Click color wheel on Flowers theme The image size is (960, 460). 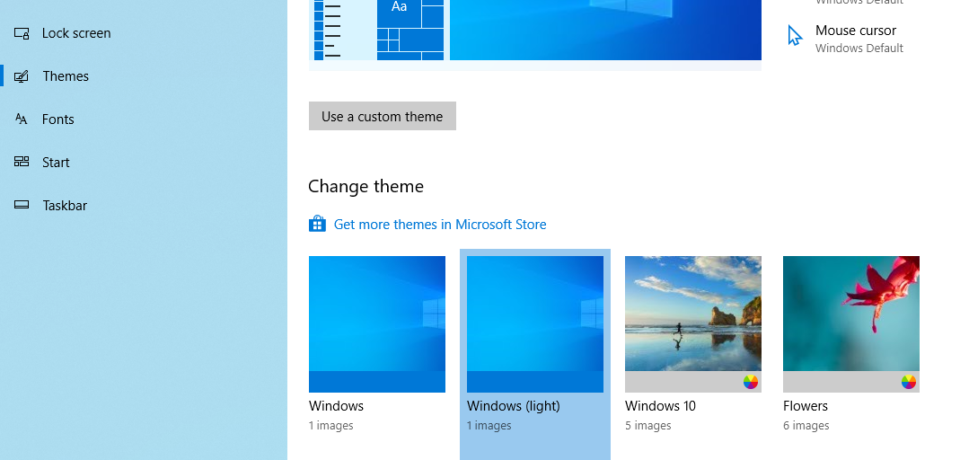click(909, 383)
